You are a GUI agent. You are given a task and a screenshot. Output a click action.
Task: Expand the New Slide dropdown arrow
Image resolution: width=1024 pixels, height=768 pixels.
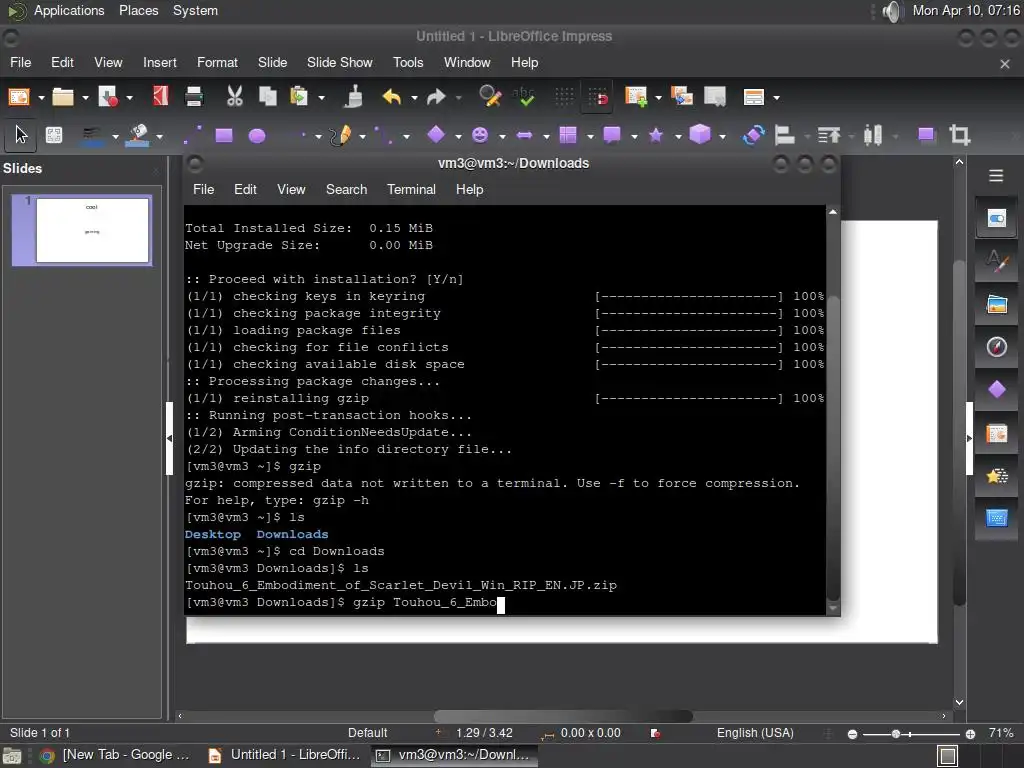click(658, 98)
